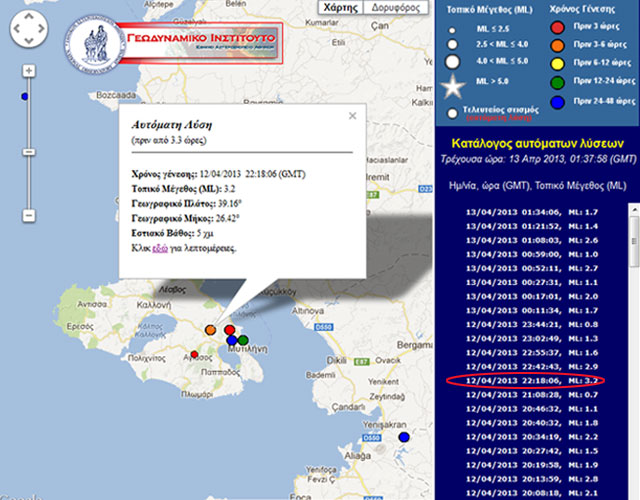Click the map pan navigation control
Screen dimensions: 640x500
pyautogui.click(x=28, y=32)
